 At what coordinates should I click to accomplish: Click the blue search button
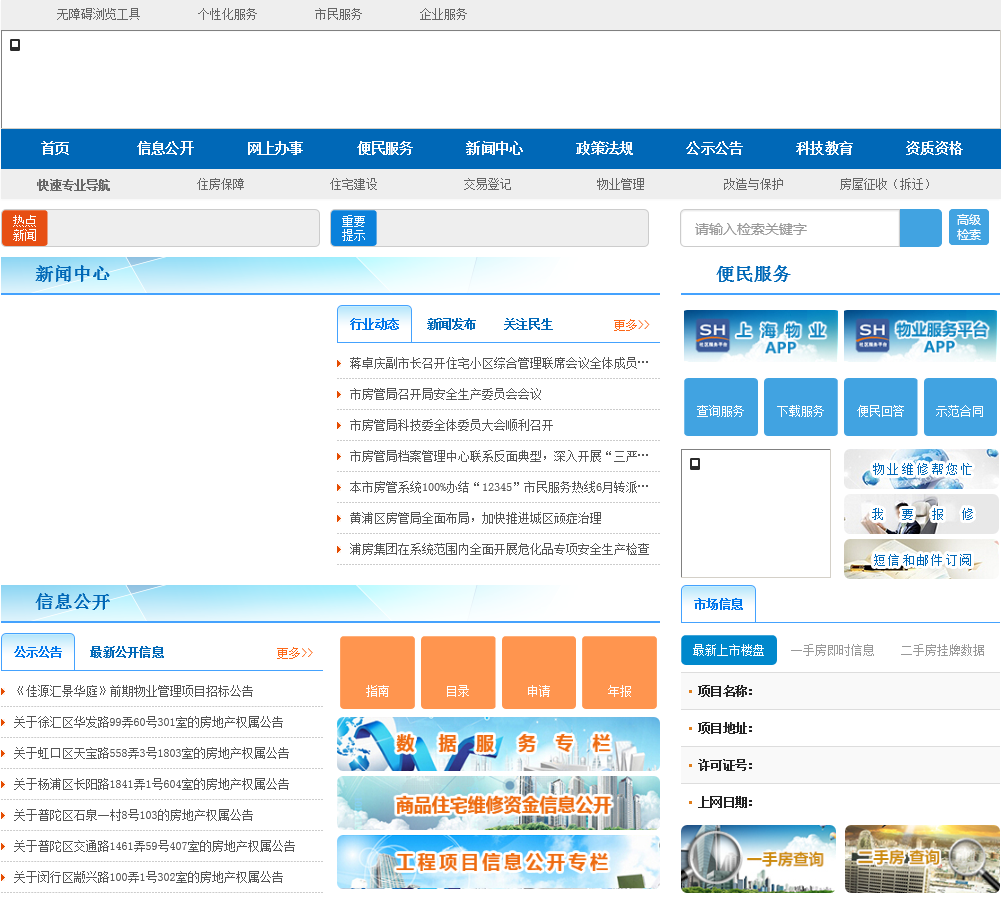tap(920, 228)
